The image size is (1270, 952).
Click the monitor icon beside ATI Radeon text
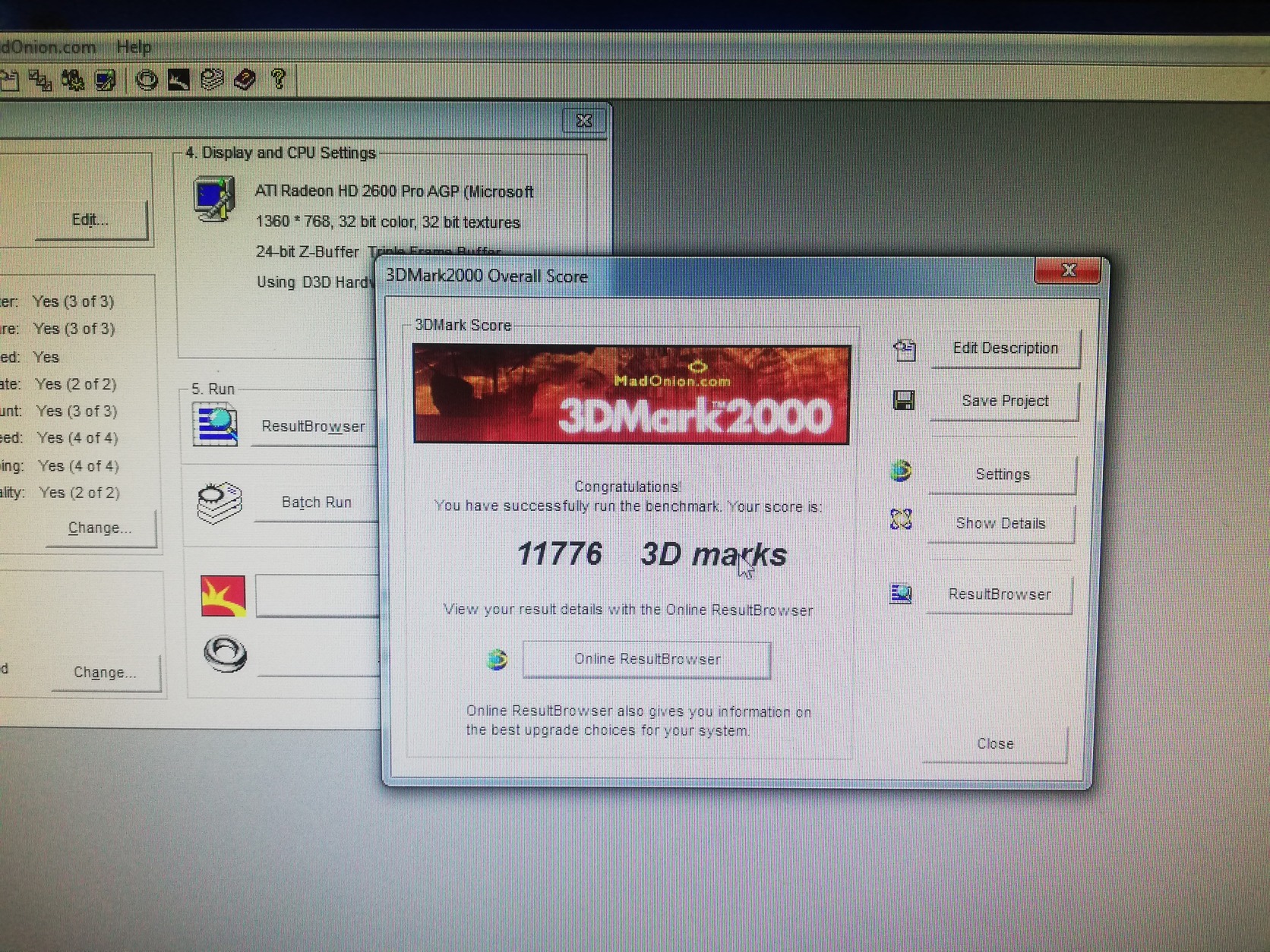pyautogui.click(x=213, y=198)
